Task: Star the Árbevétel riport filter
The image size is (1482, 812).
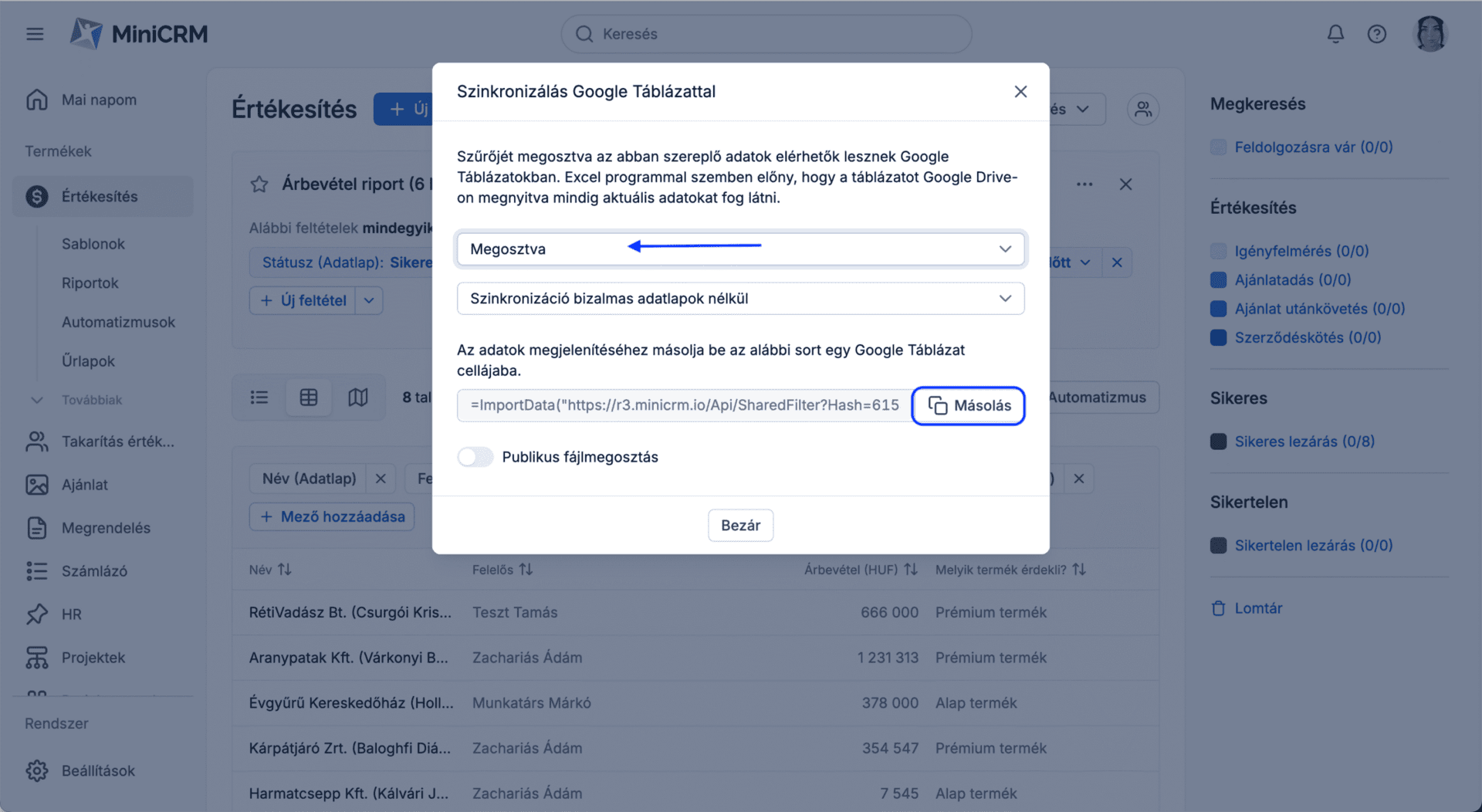Action: point(259,184)
